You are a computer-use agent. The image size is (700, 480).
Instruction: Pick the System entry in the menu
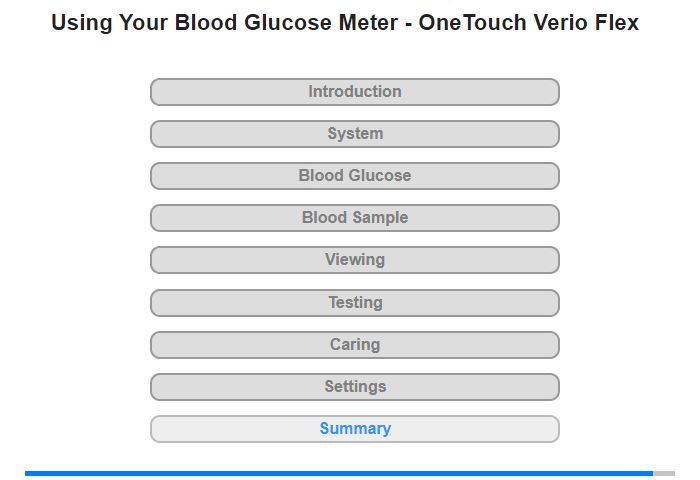(354, 134)
